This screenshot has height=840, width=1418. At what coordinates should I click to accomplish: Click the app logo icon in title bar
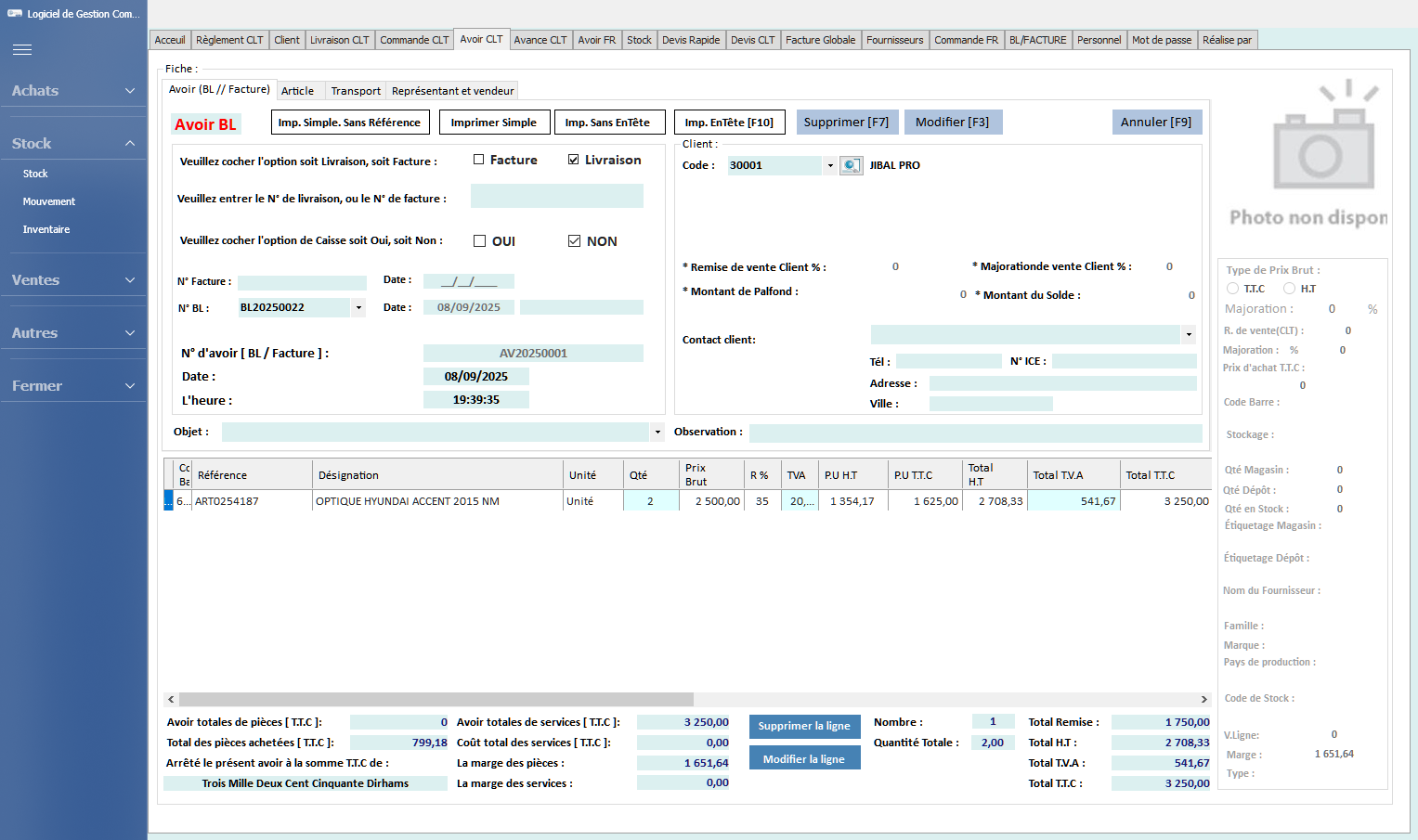(15, 14)
